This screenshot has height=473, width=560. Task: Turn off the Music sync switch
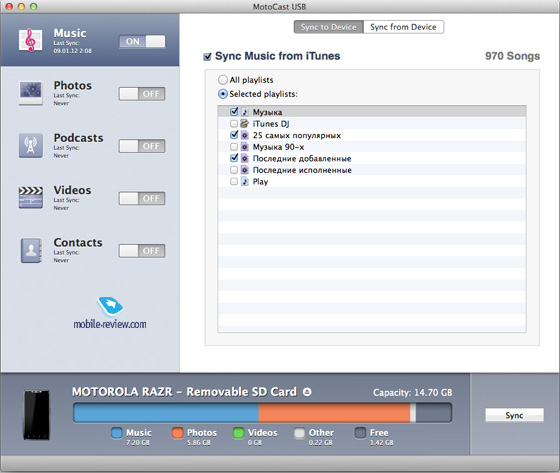(x=142, y=41)
